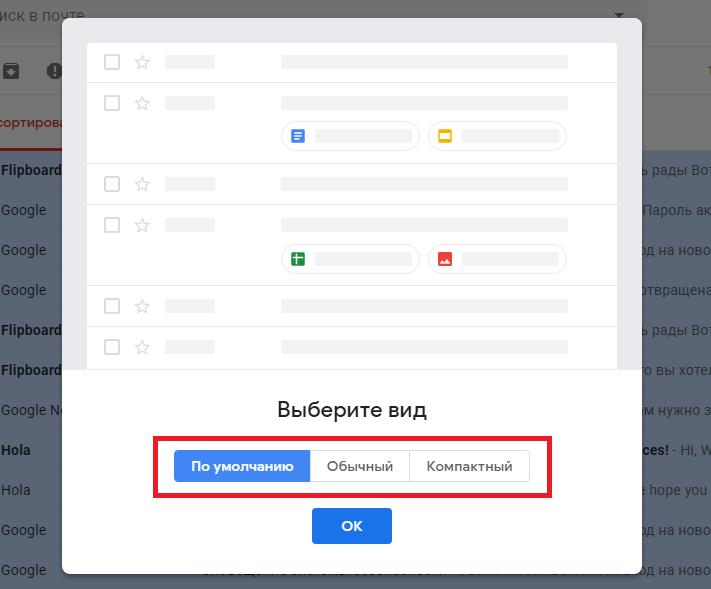Screen dimensions: 711x589
Task: Click the yellow Slides attachment icon in preview
Action: 445,136
